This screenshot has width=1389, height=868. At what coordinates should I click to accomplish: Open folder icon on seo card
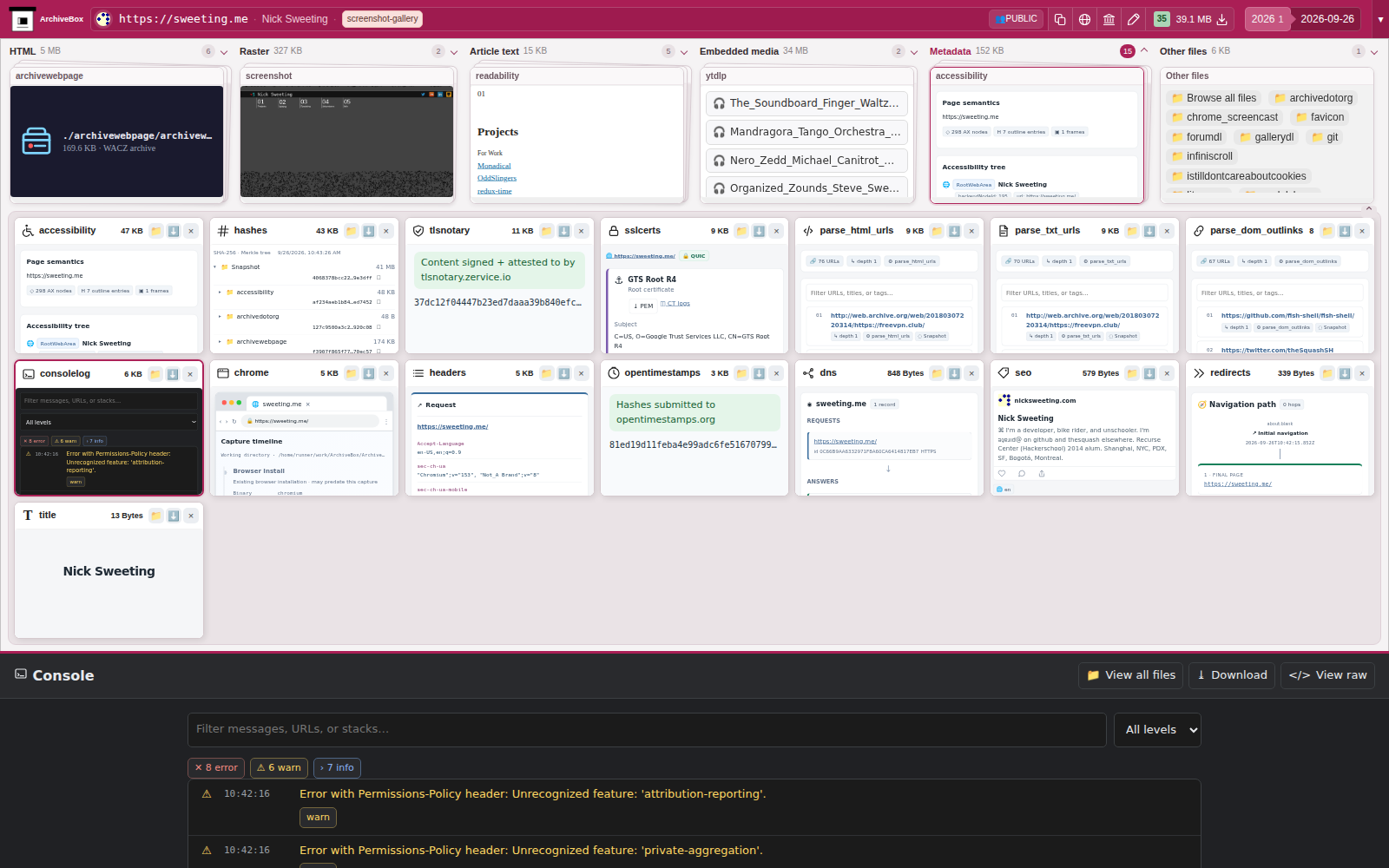click(1132, 373)
